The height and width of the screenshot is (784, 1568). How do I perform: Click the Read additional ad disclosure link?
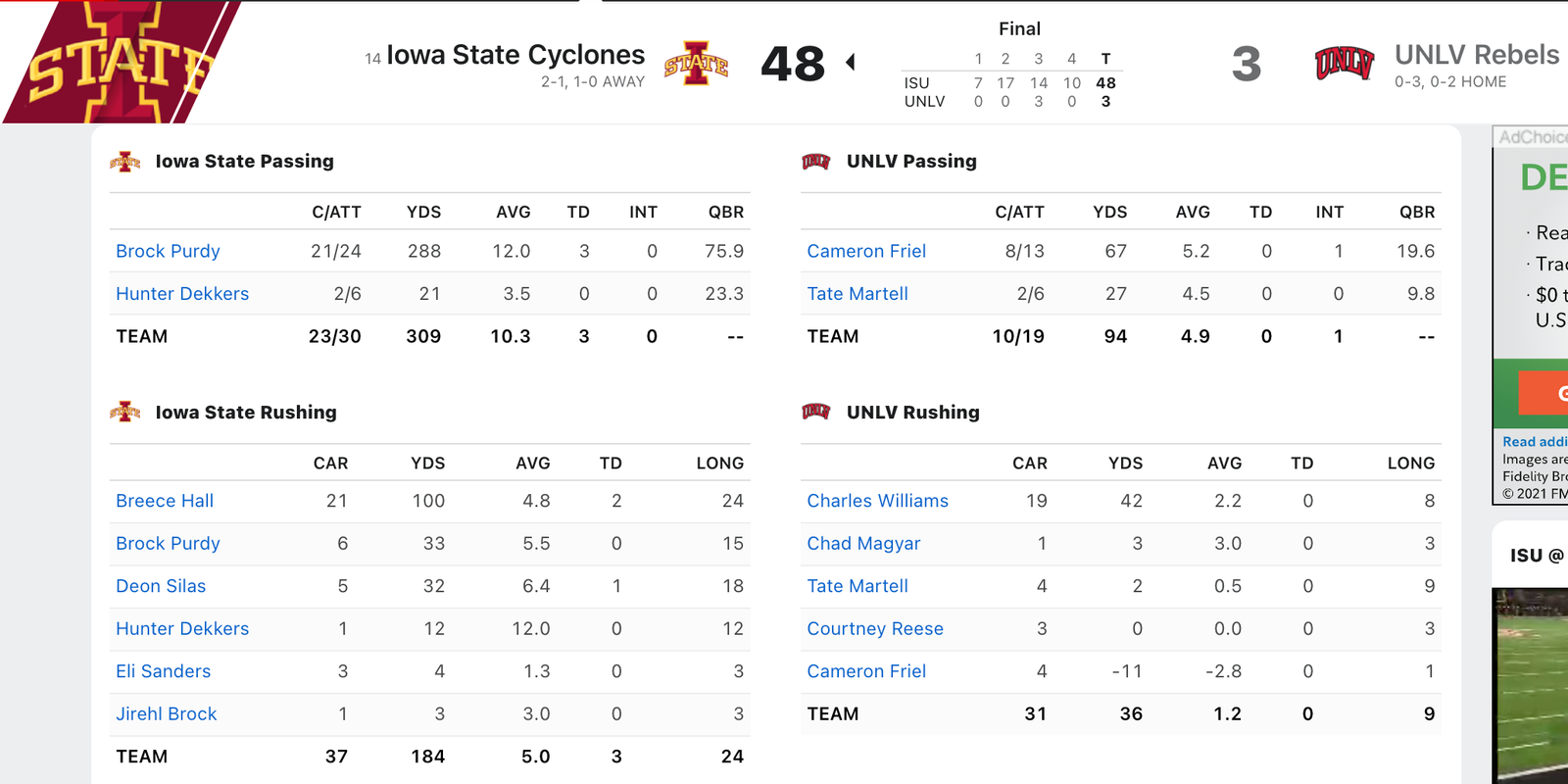pyautogui.click(x=1535, y=442)
